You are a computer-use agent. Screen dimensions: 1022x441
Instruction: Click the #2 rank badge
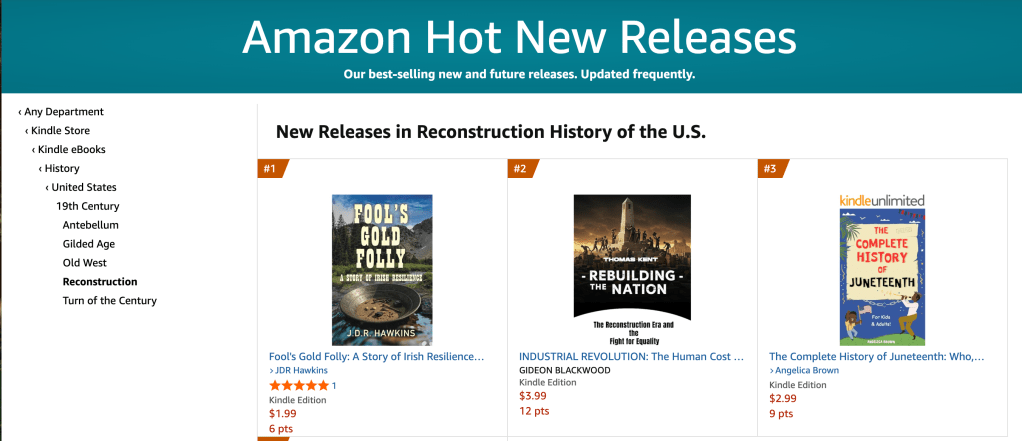pyautogui.click(x=521, y=169)
